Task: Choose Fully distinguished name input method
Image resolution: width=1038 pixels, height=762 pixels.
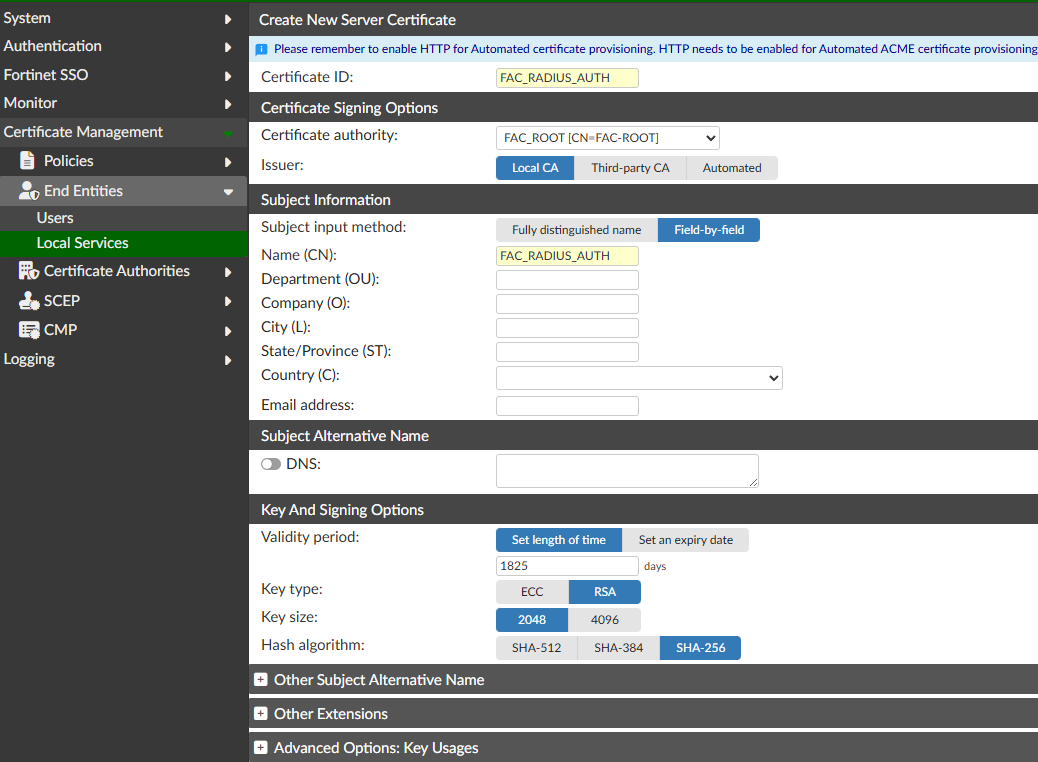Action: (577, 230)
